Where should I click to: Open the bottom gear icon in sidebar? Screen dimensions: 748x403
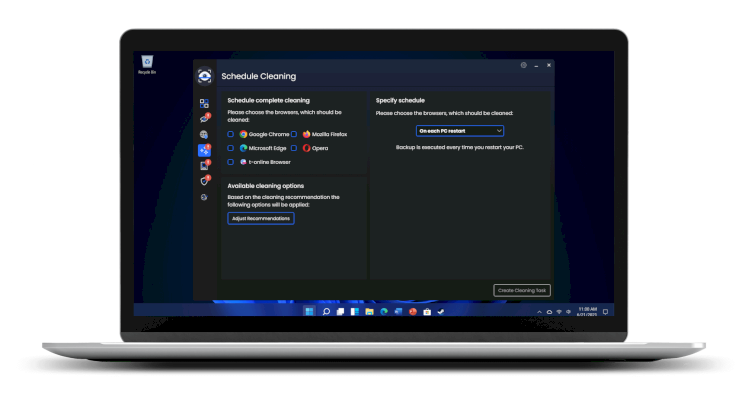pos(204,197)
